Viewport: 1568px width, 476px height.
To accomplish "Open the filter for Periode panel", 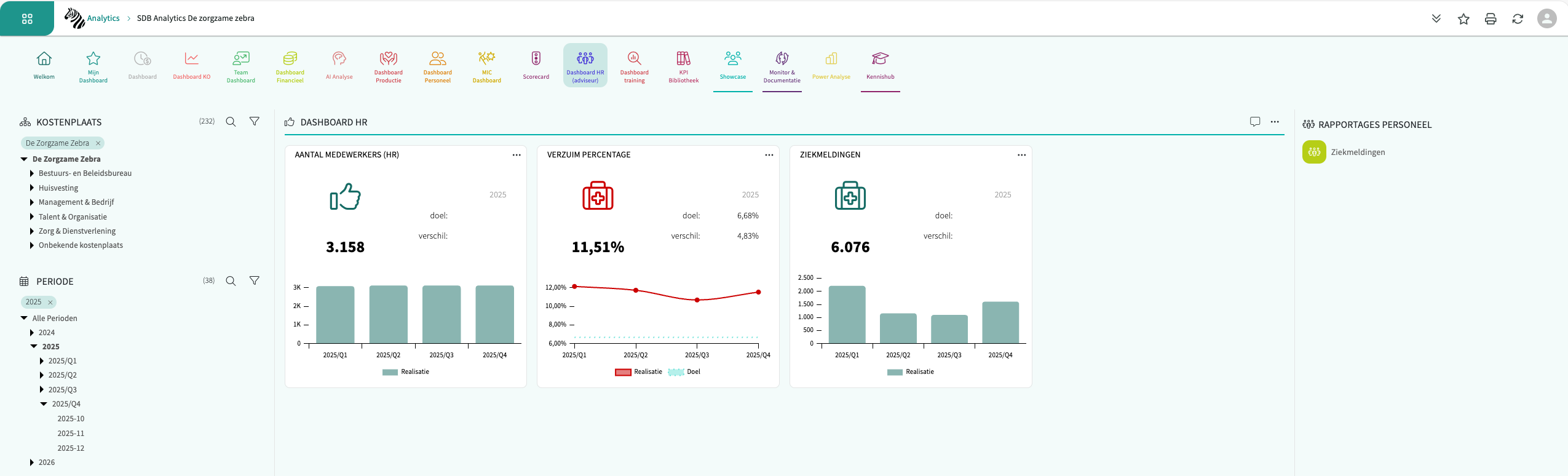I will click(x=254, y=281).
